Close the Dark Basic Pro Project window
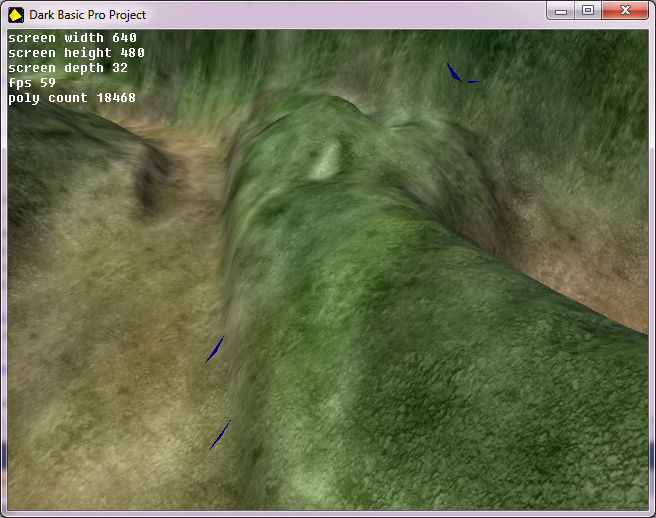The width and height of the screenshot is (656, 518). point(626,10)
